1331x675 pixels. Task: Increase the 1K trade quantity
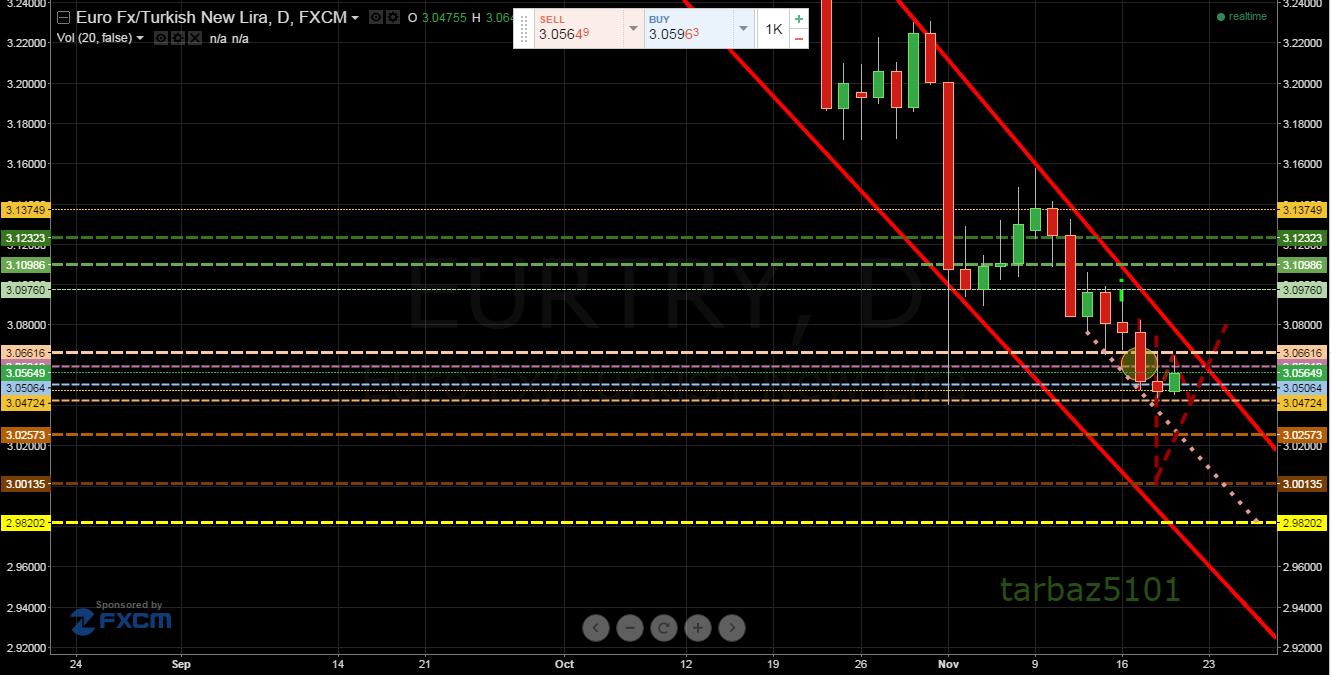point(798,19)
